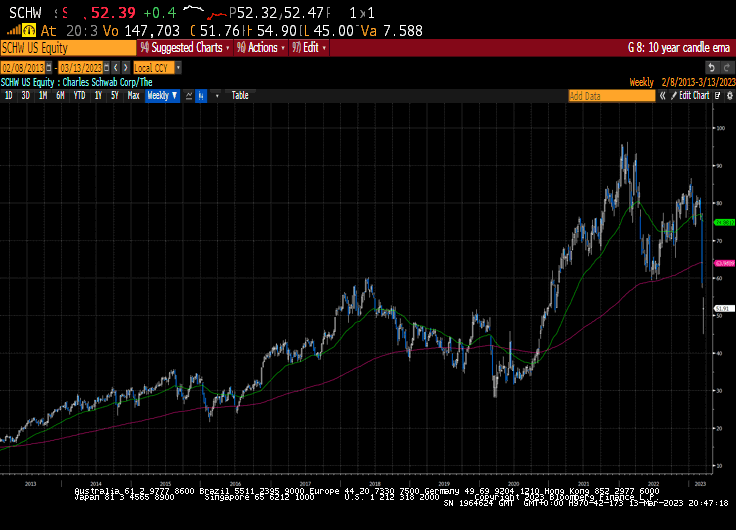Viewport: 736px width, 530px height.
Task: Shift date range backward with left arrow
Action: [x=116, y=68]
